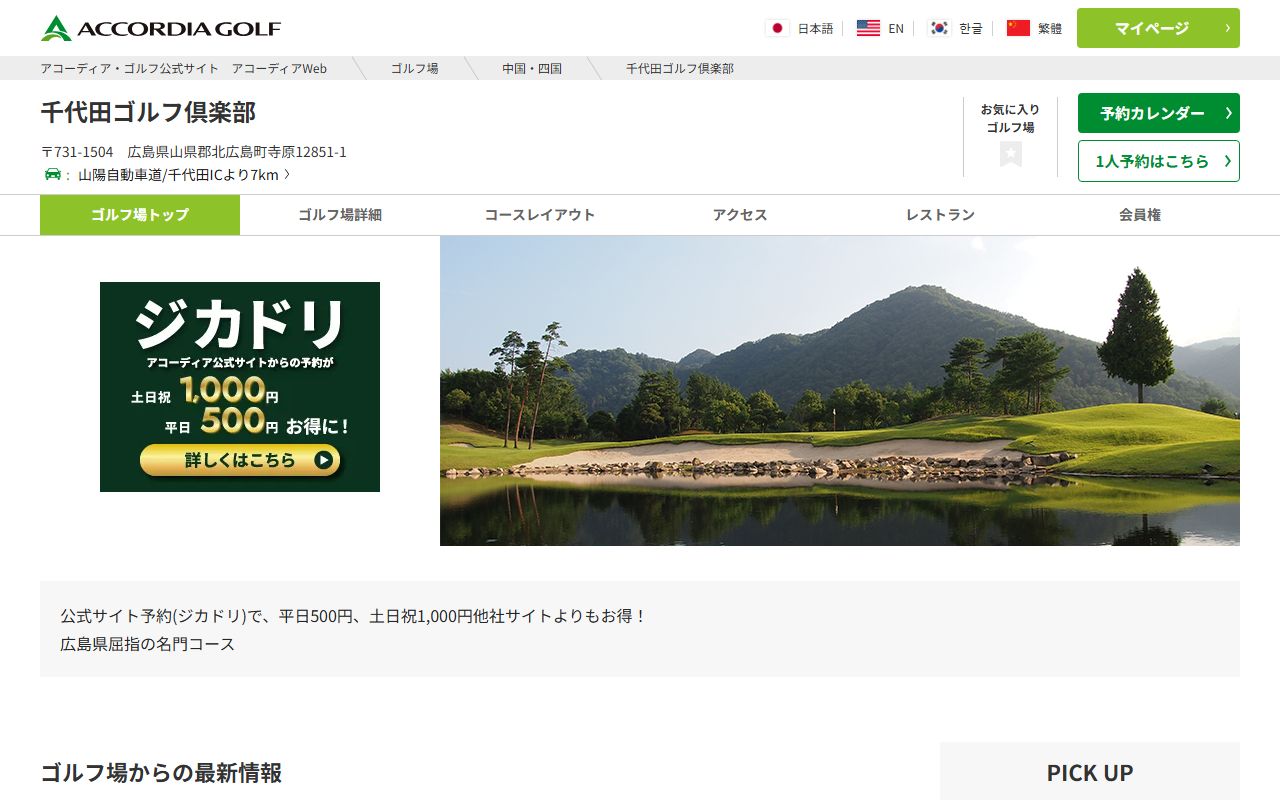This screenshot has height=800, width=1280.
Task: Select the US flag icon
Action: (868, 28)
